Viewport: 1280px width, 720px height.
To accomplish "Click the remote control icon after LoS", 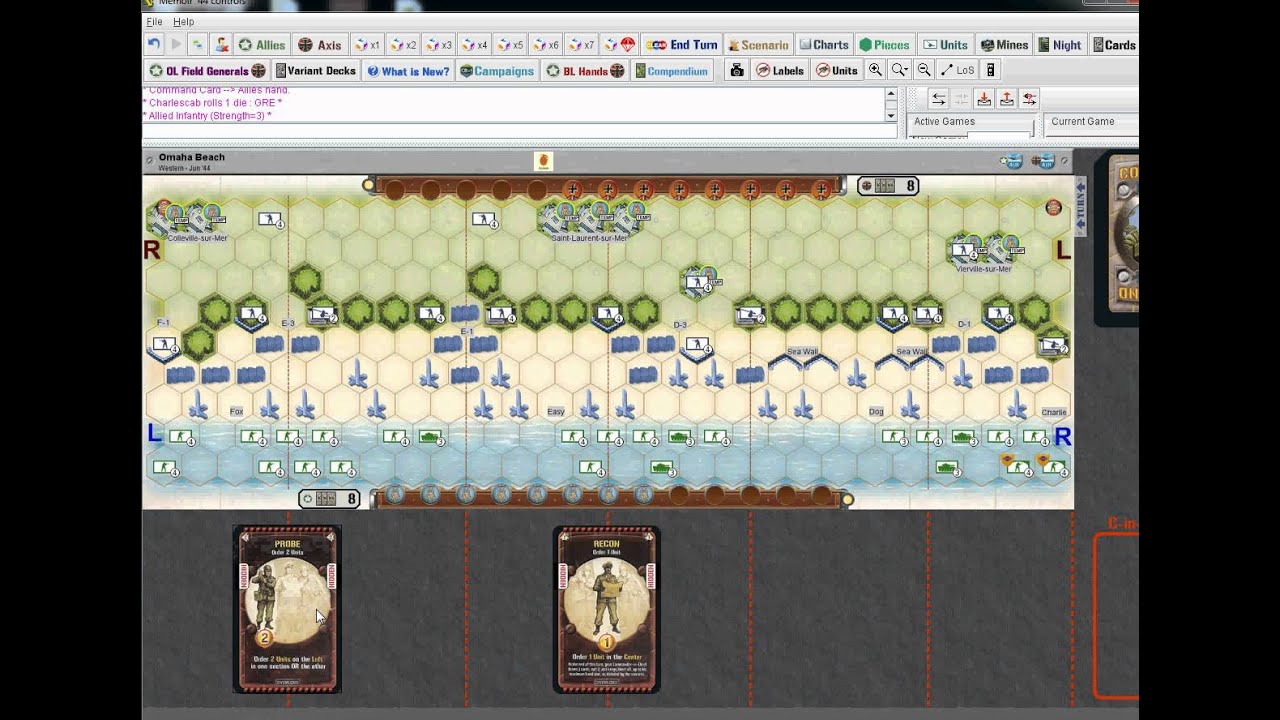I will [x=990, y=70].
